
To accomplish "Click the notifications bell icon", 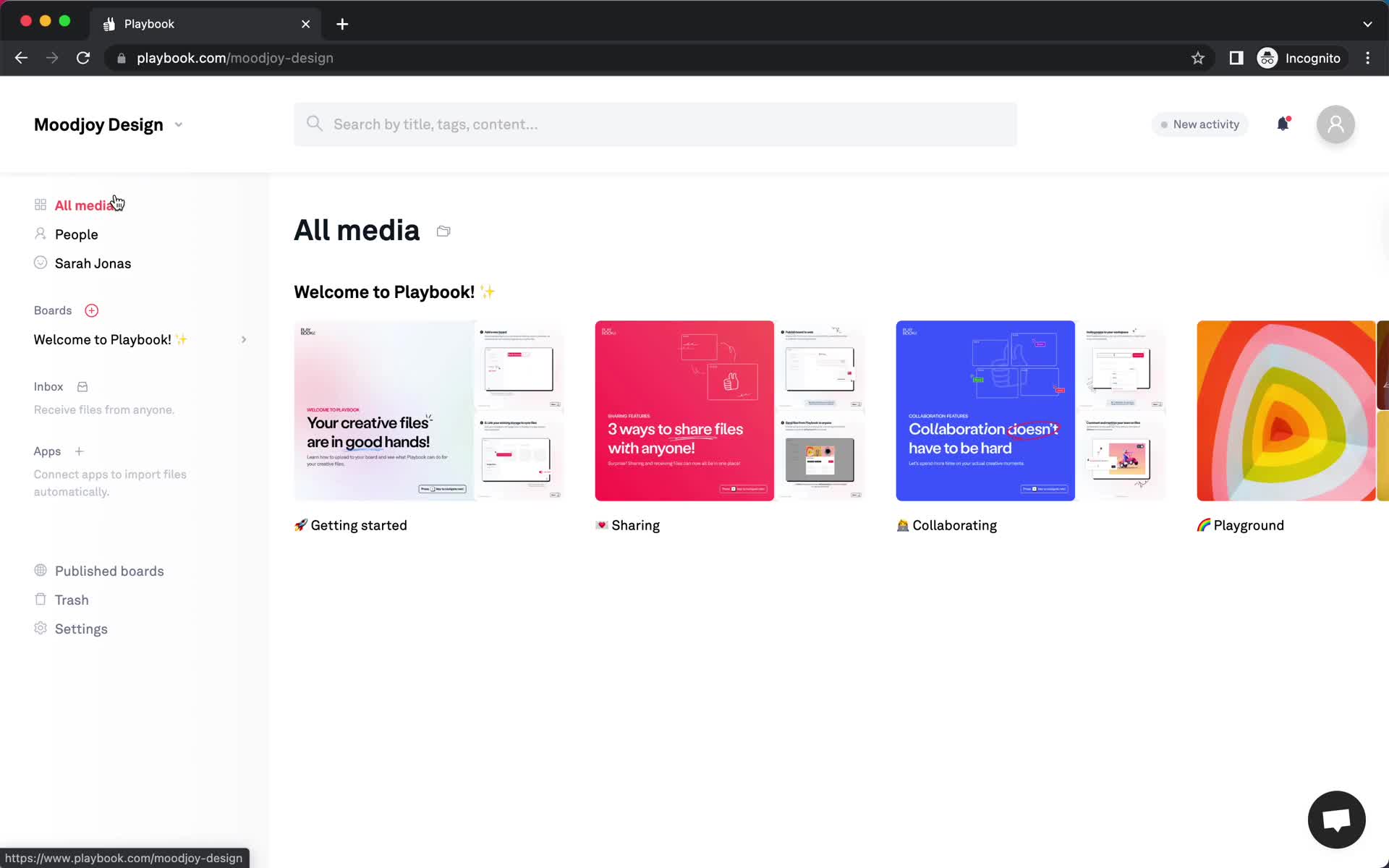I will [1283, 123].
